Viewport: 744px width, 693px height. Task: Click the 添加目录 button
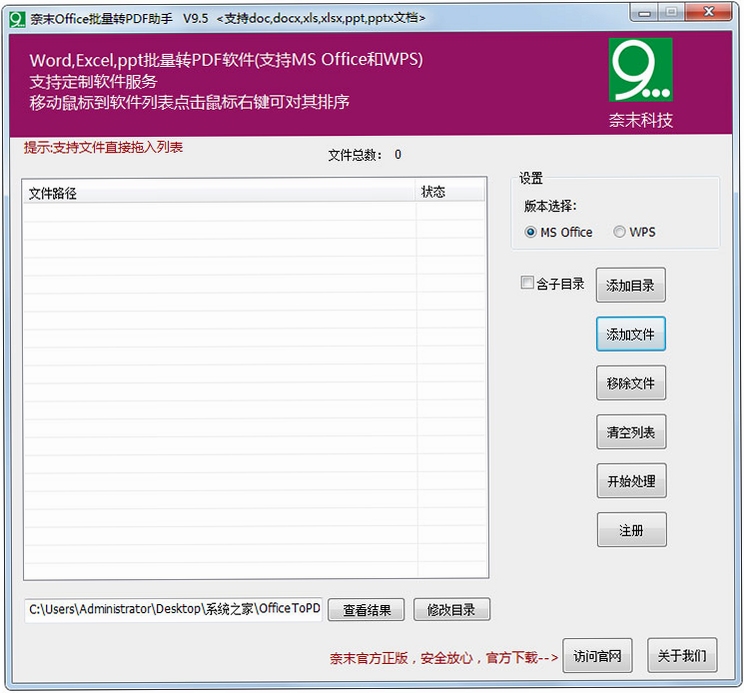point(631,285)
